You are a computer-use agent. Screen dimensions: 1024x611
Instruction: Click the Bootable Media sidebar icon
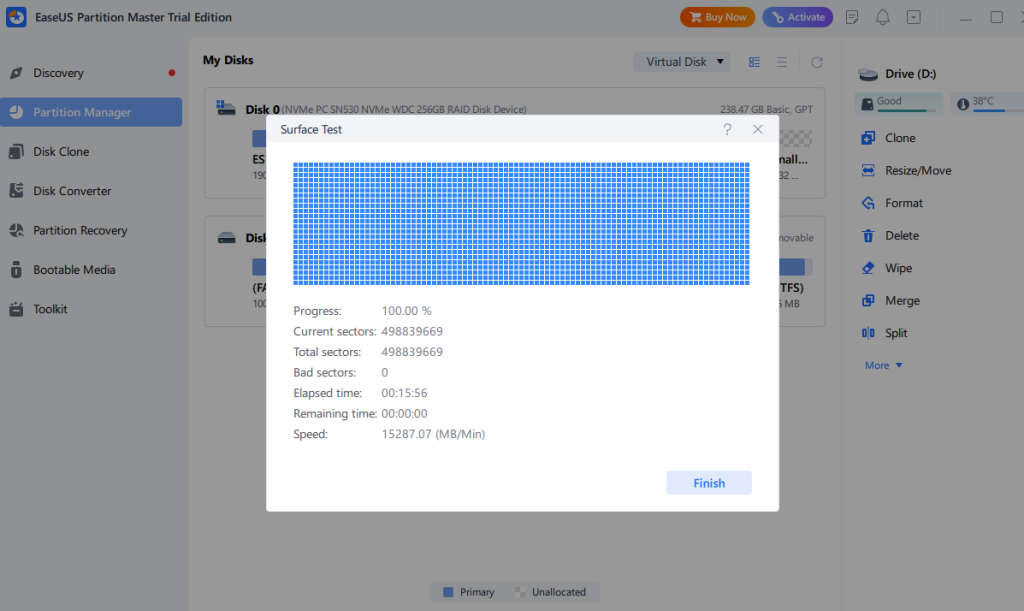(x=16, y=270)
